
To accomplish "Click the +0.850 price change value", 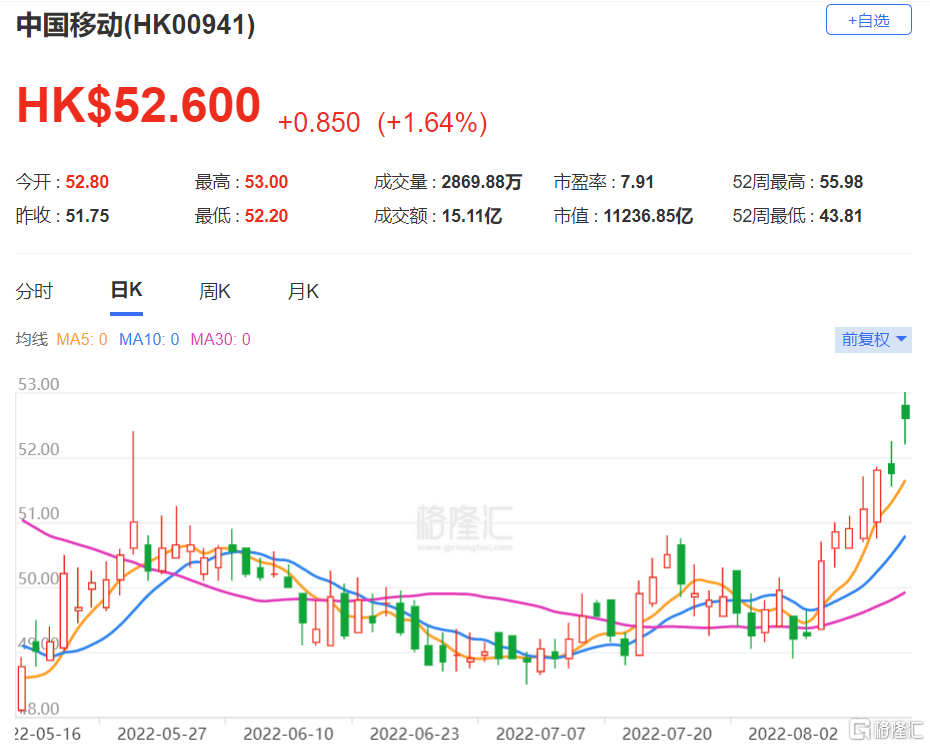I will pyautogui.click(x=319, y=123).
